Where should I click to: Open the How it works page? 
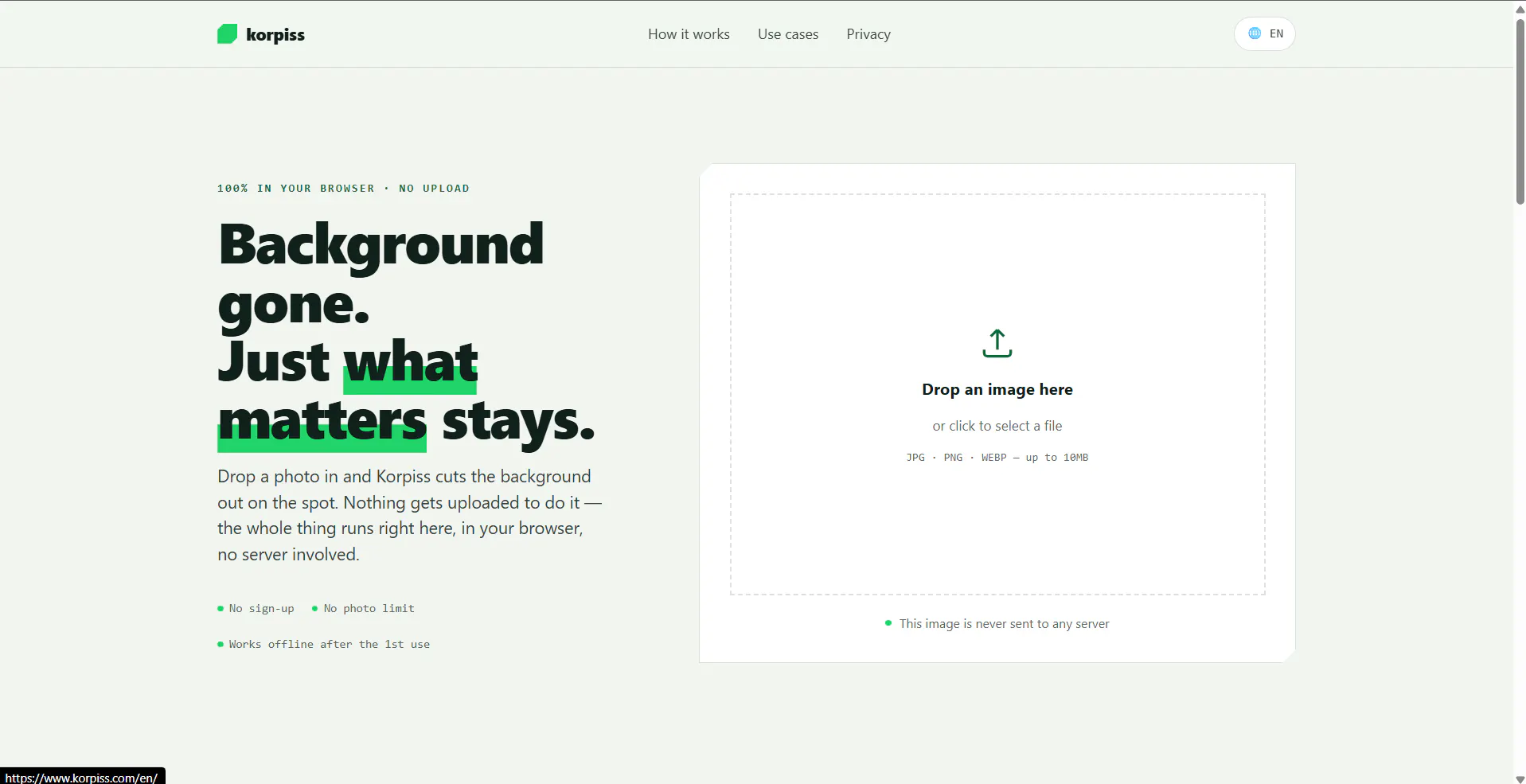[689, 34]
